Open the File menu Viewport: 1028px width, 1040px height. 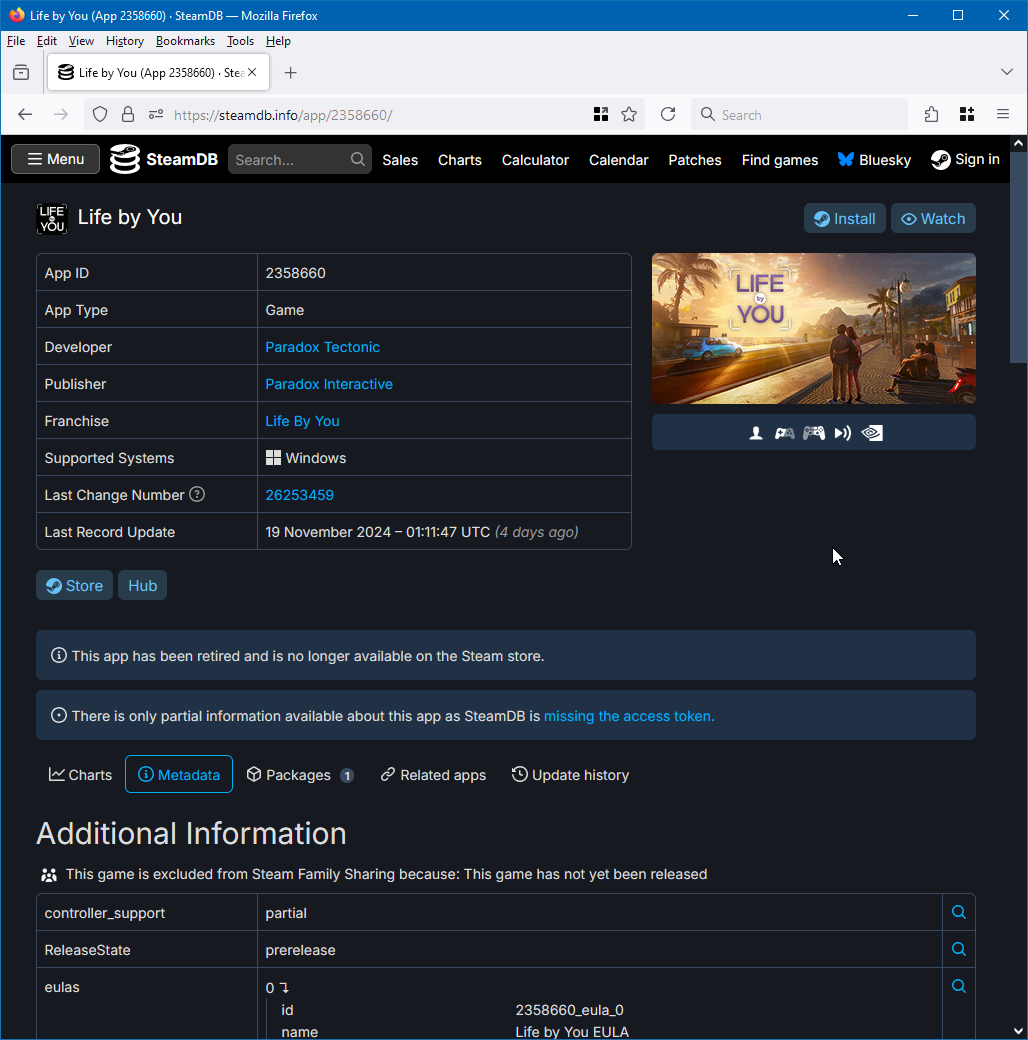click(16, 41)
